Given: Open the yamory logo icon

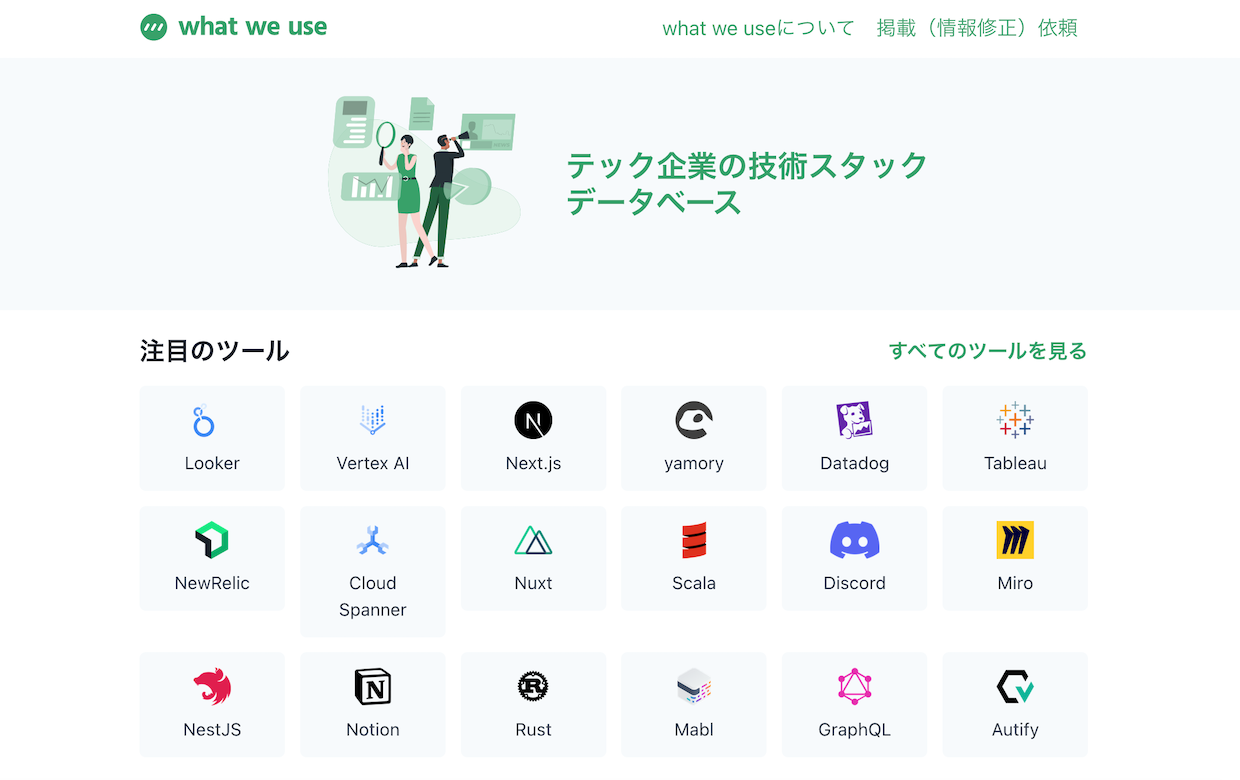Looking at the screenshot, I should coord(694,421).
